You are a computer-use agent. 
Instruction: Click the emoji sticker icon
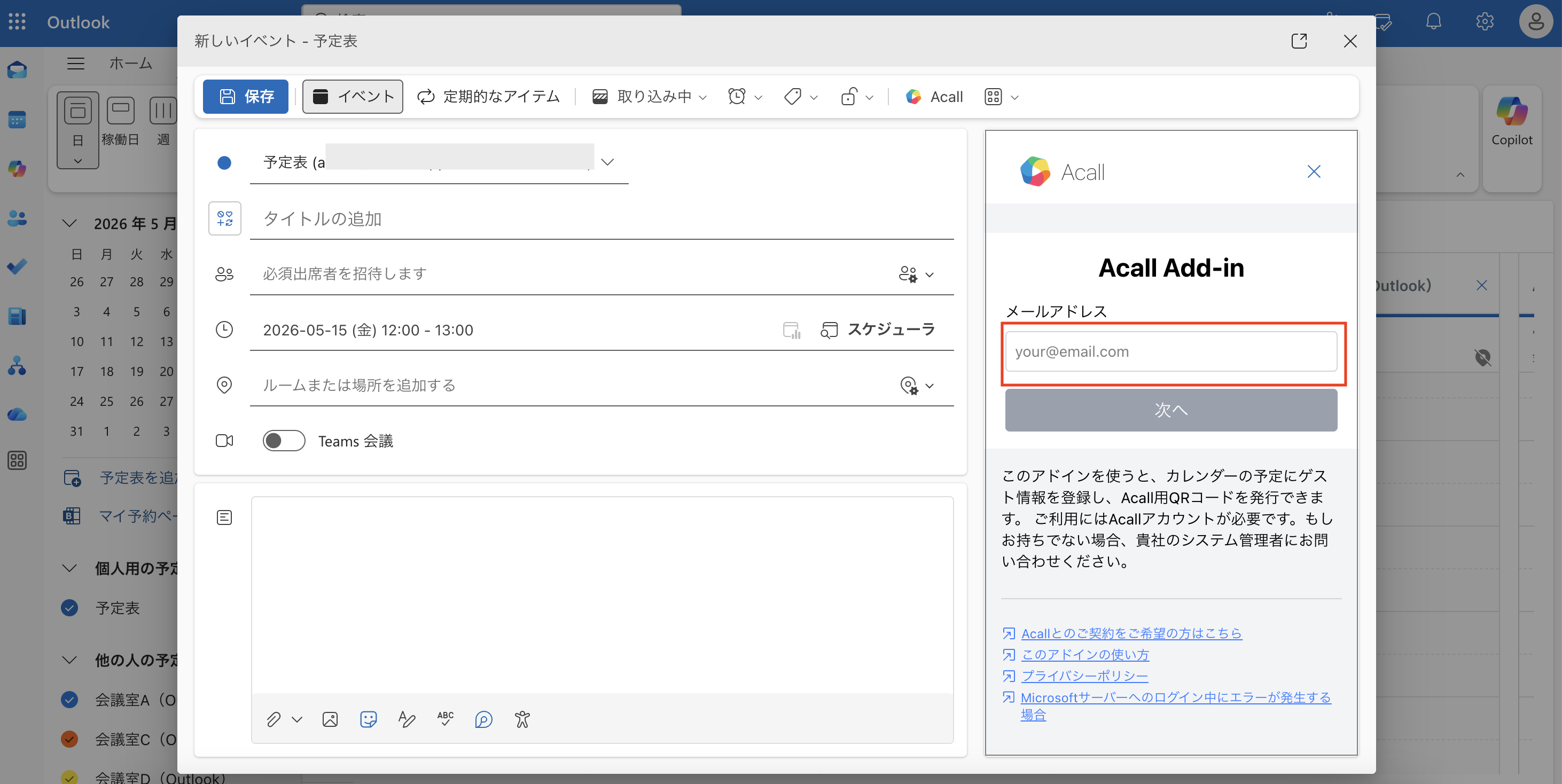coord(368,719)
